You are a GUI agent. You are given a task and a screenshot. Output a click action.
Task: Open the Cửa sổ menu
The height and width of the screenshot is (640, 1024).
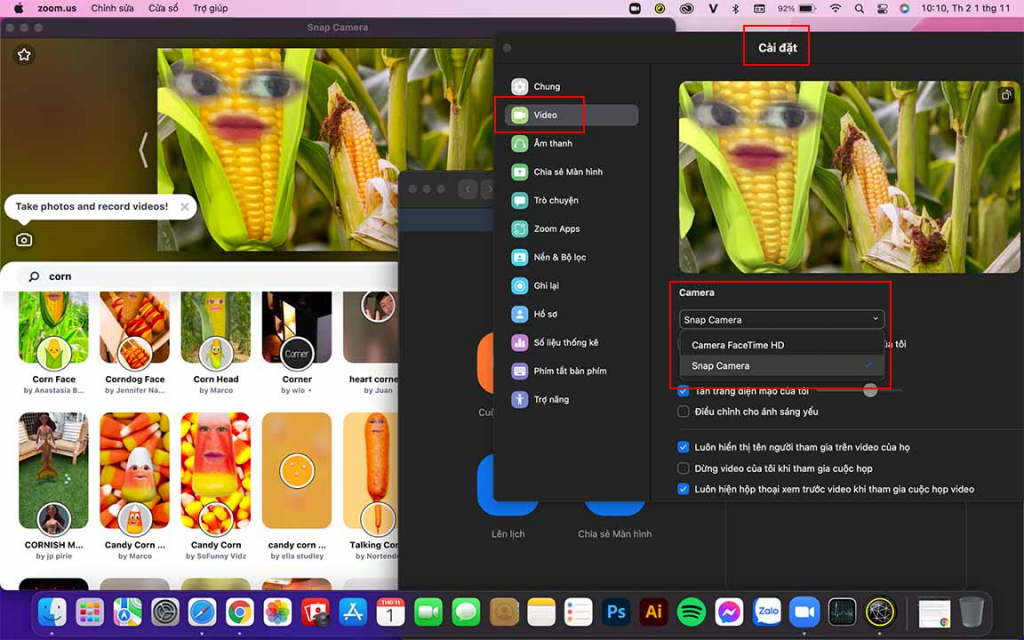click(x=163, y=8)
